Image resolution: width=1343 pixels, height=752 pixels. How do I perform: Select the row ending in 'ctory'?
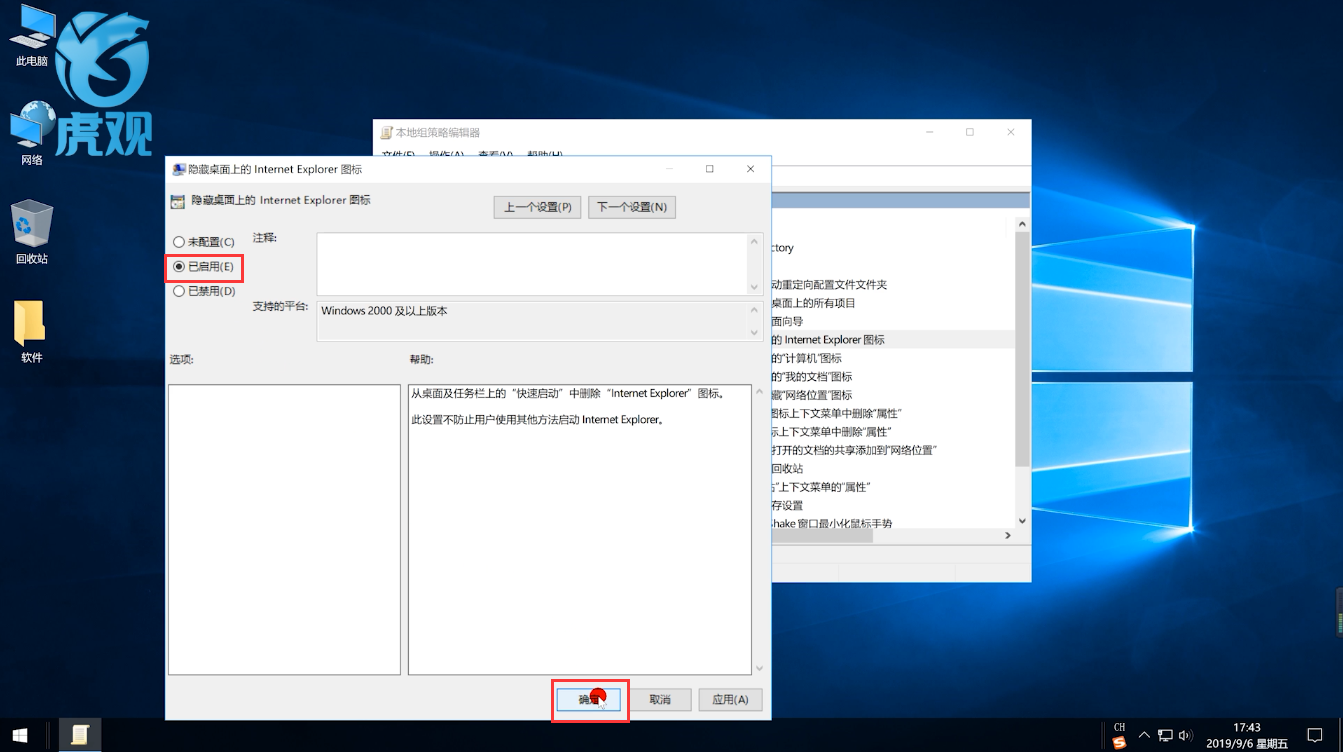[x=893, y=248]
